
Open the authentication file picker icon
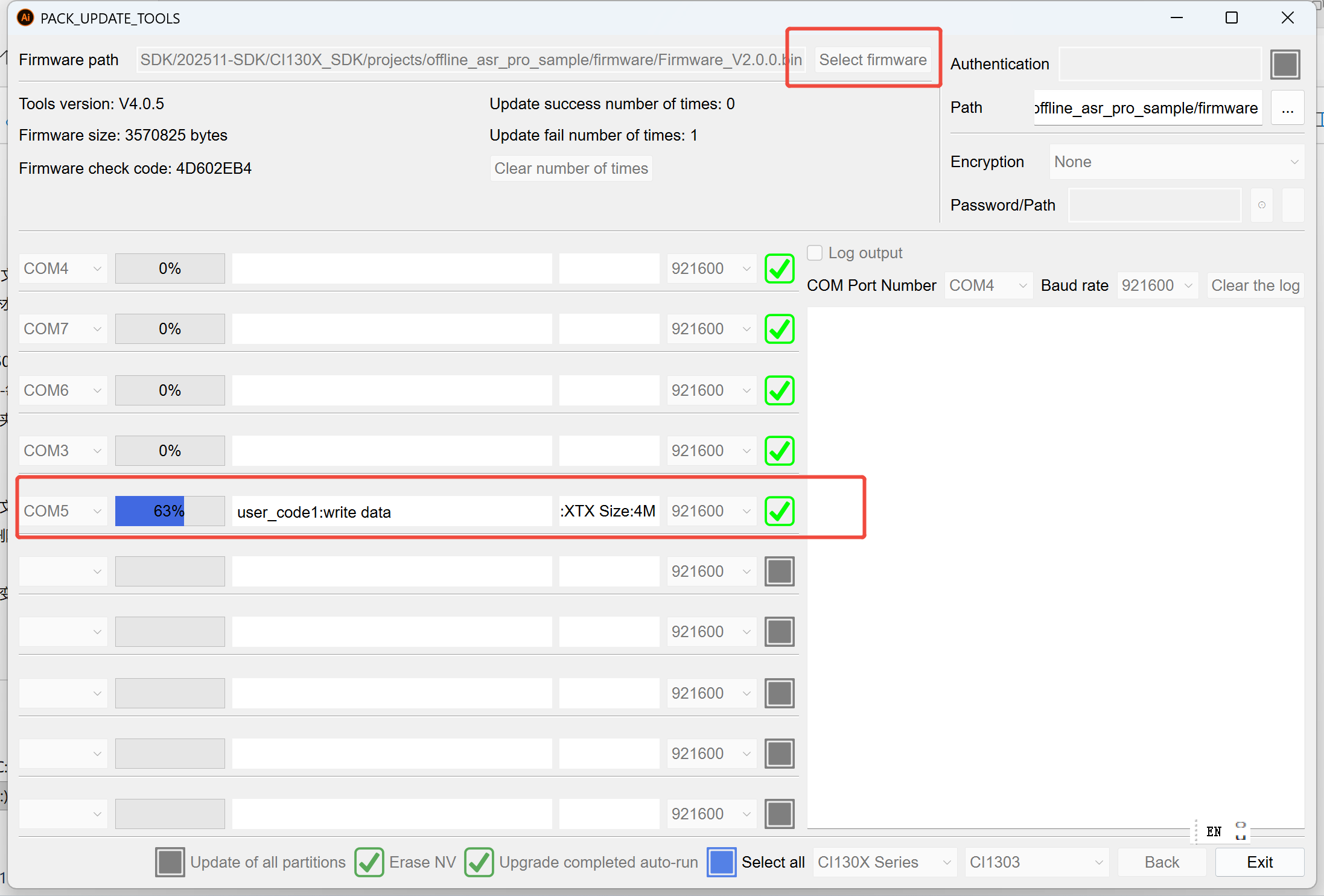tap(1286, 64)
